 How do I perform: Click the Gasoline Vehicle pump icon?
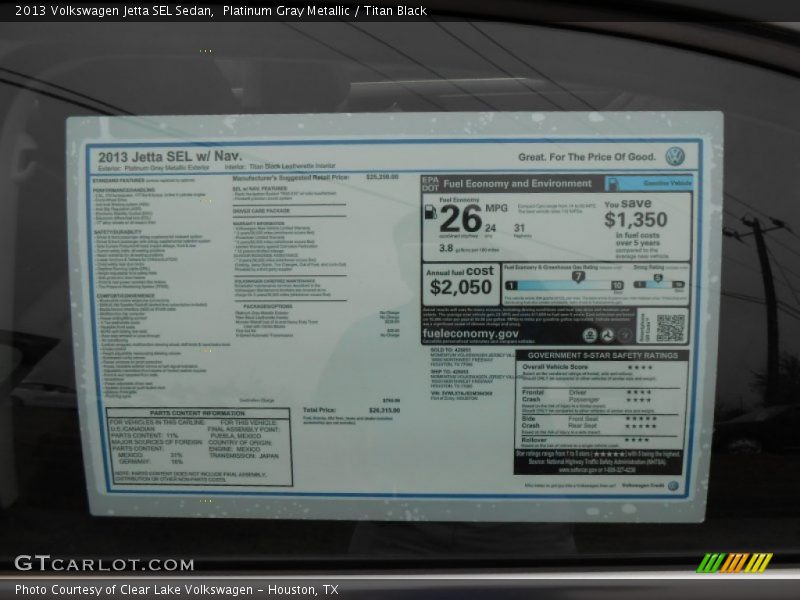point(612,184)
